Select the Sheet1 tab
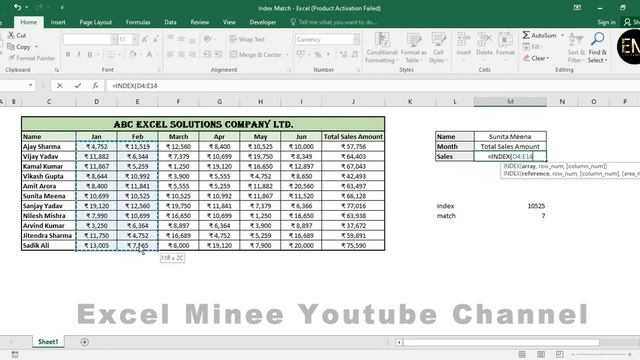Viewport: 640px width, 360px height. click(x=48, y=342)
